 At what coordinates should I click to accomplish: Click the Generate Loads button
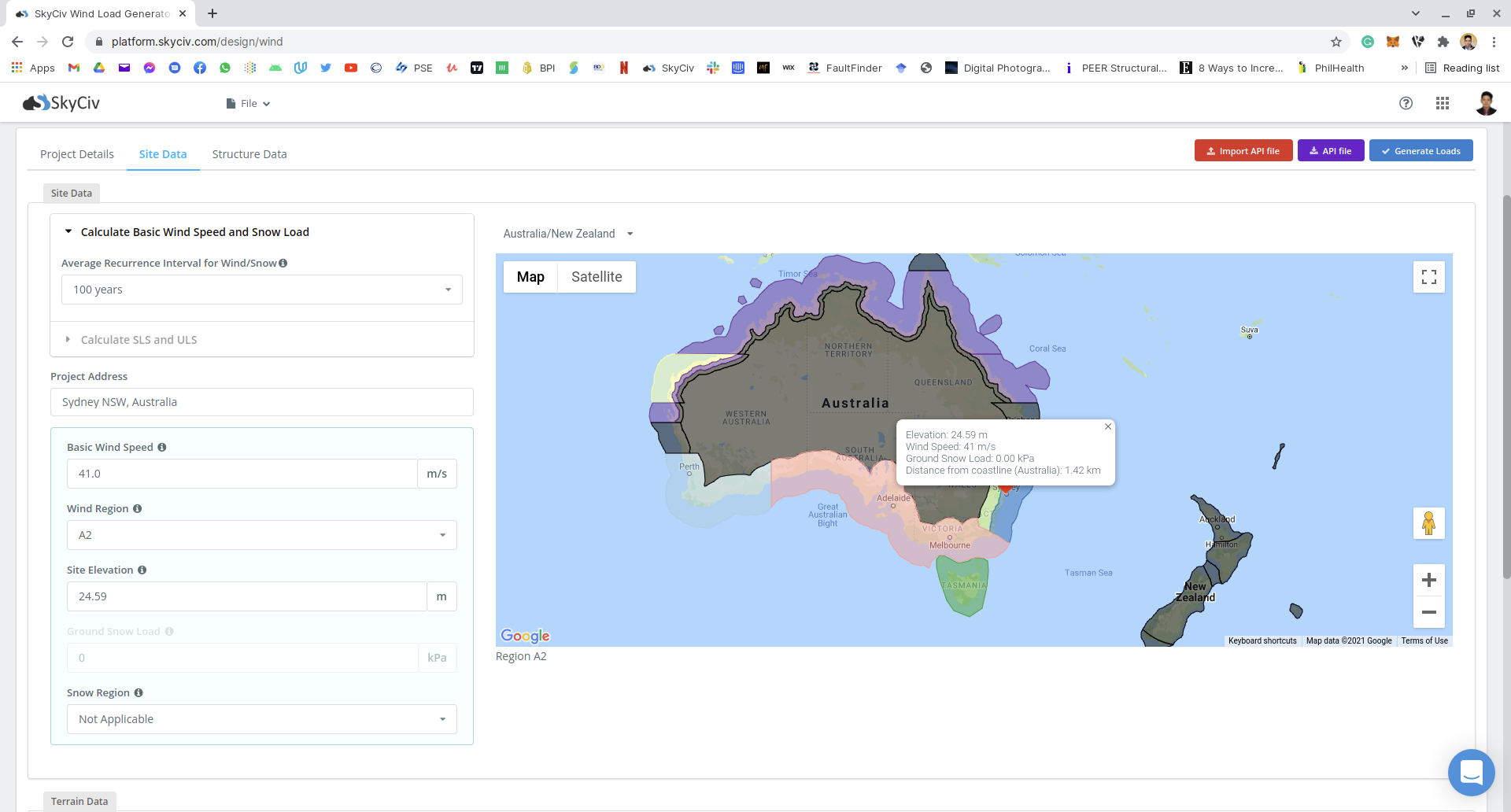1420,151
